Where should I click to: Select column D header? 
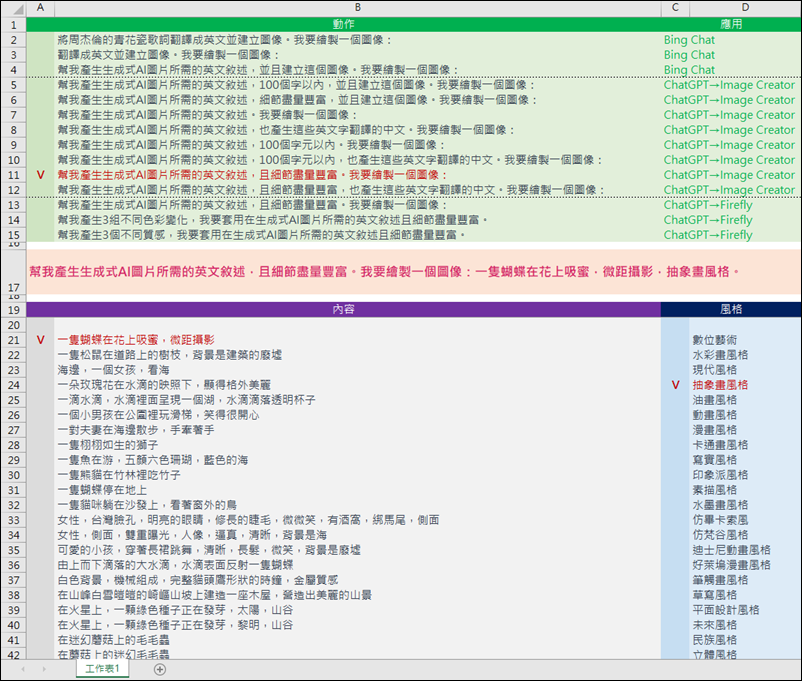point(745,8)
